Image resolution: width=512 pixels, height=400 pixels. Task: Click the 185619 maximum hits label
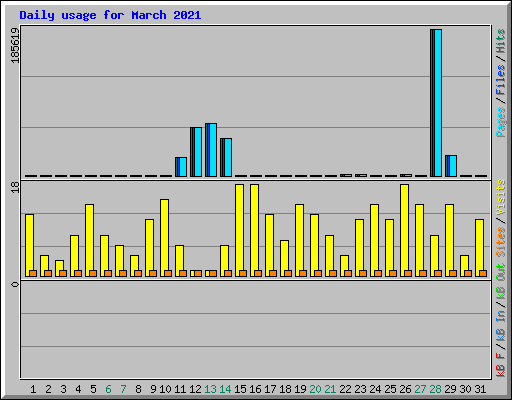tap(15, 45)
